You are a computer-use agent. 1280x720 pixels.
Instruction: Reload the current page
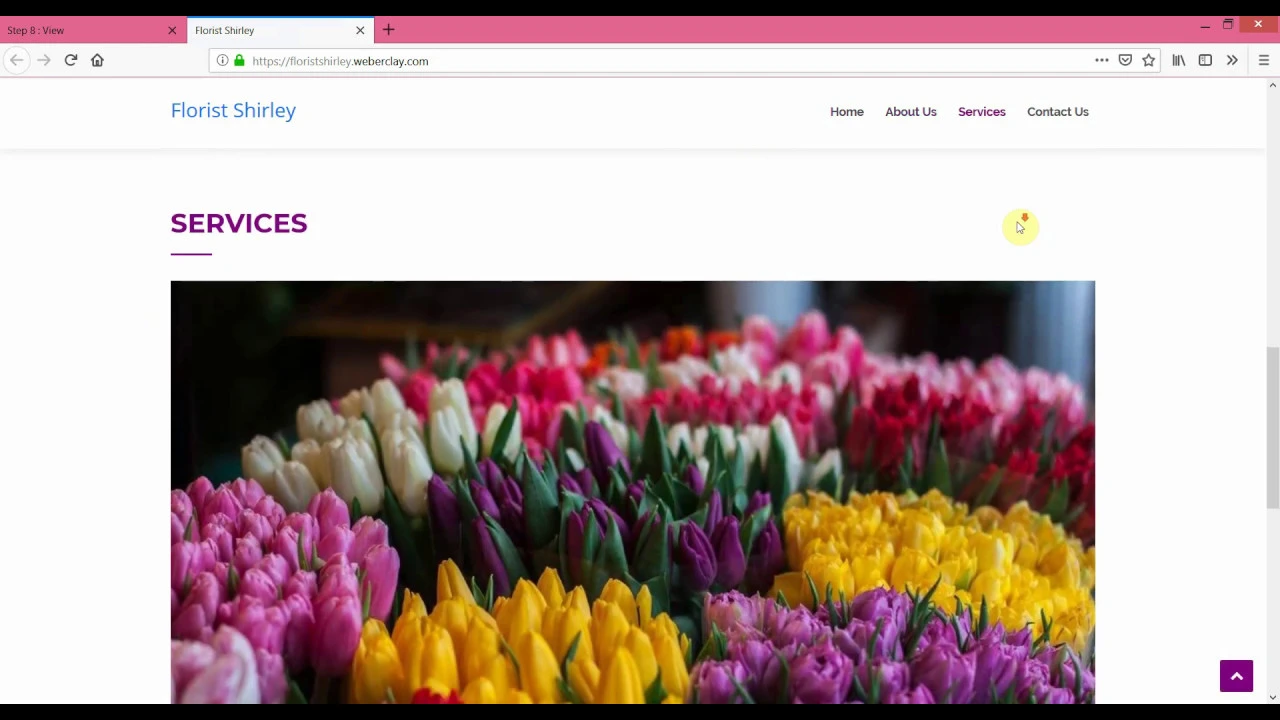pyautogui.click(x=71, y=60)
